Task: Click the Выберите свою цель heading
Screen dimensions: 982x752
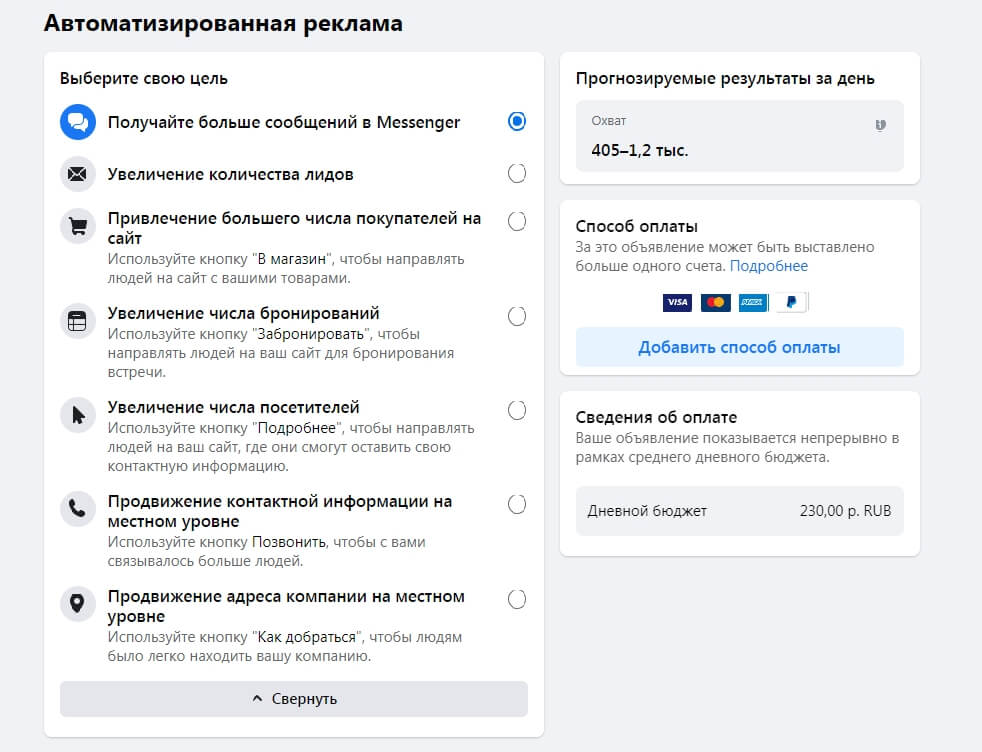Action: click(143, 79)
